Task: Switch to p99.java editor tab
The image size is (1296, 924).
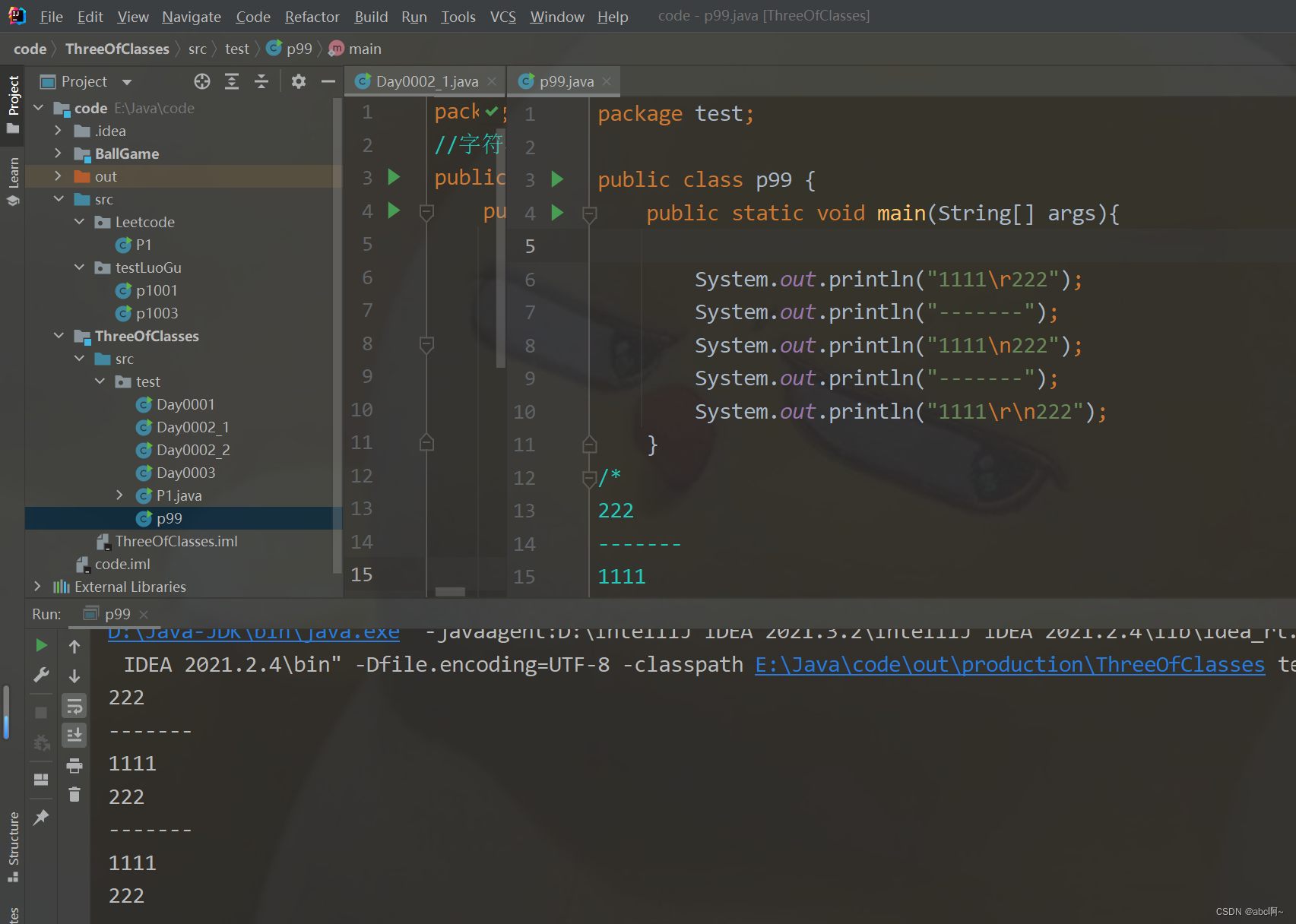Action: [x=566, y=81]
